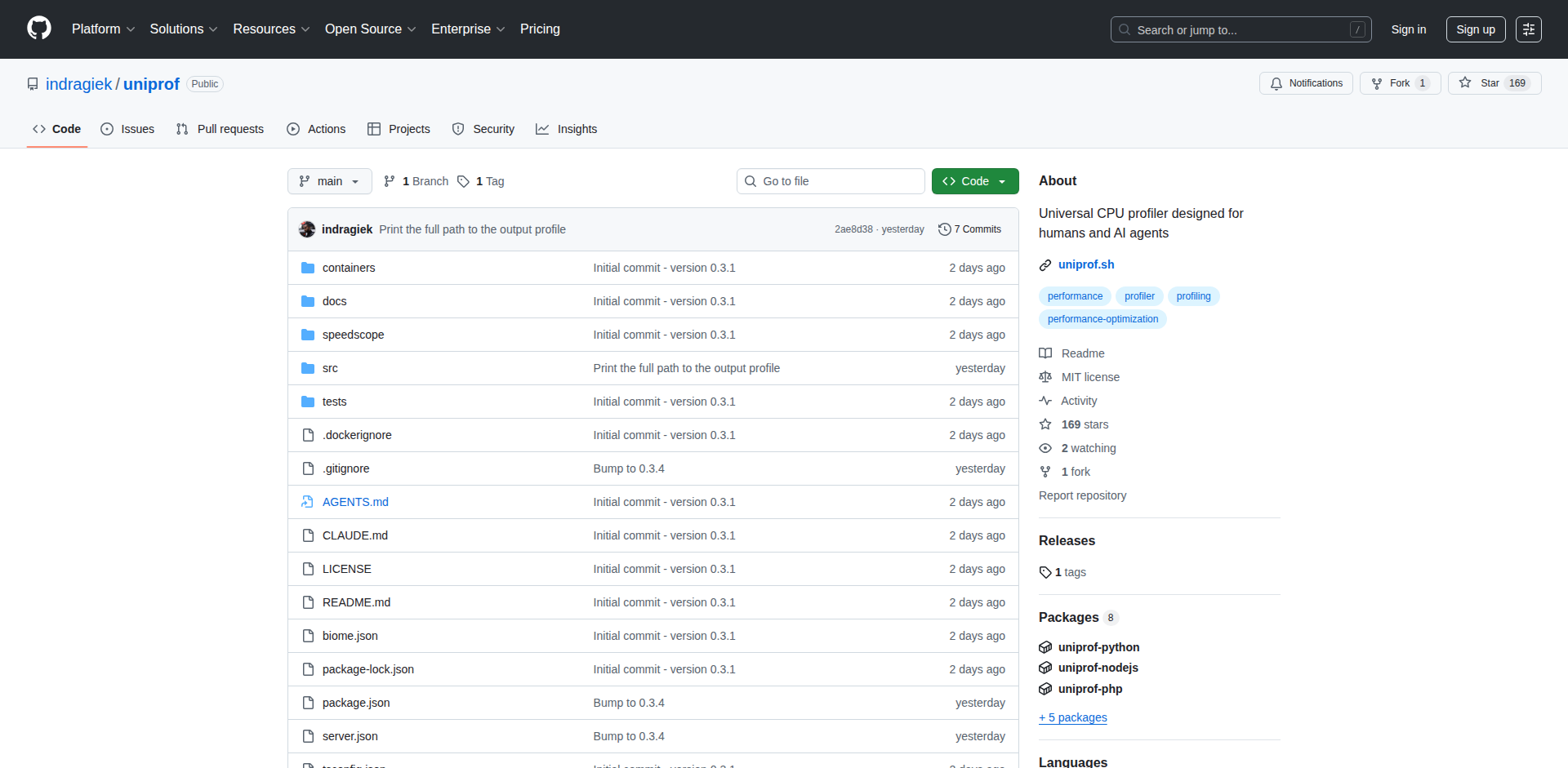Image resolution: width=1568 pixels, height=768 pixels.
Task: Open 'Bump to 0.3.4' commit for .gitignore
Action: [629, 468]
